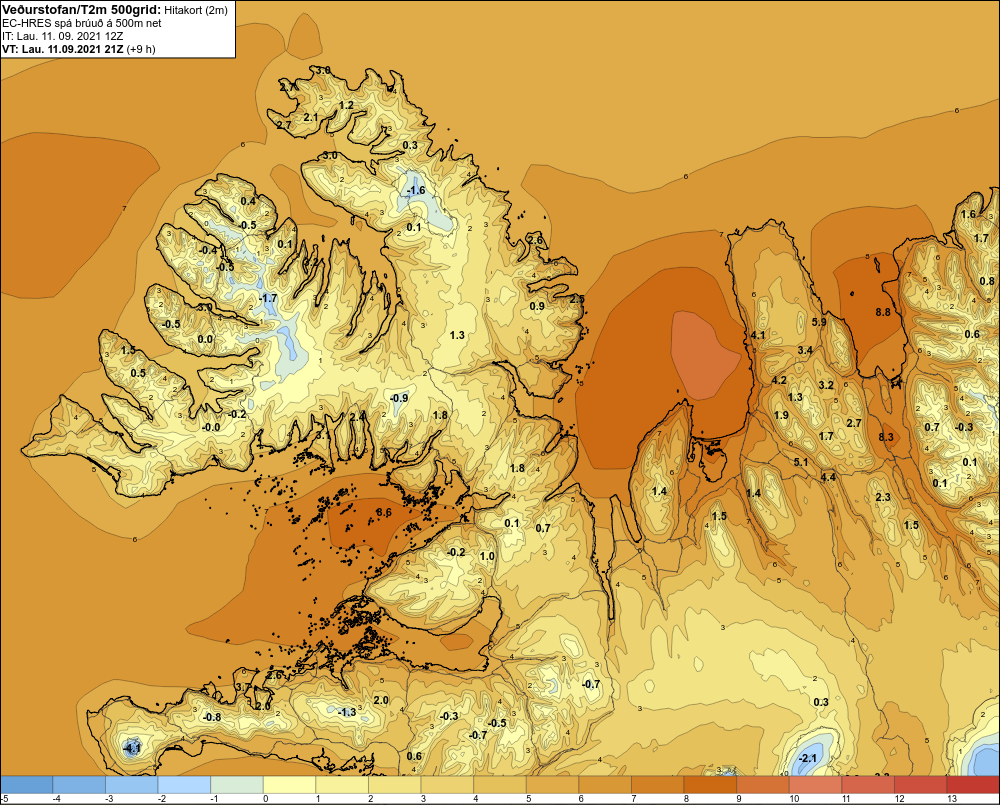Pick the legend swatch between 0 and 1

click(x=290, y=785)
